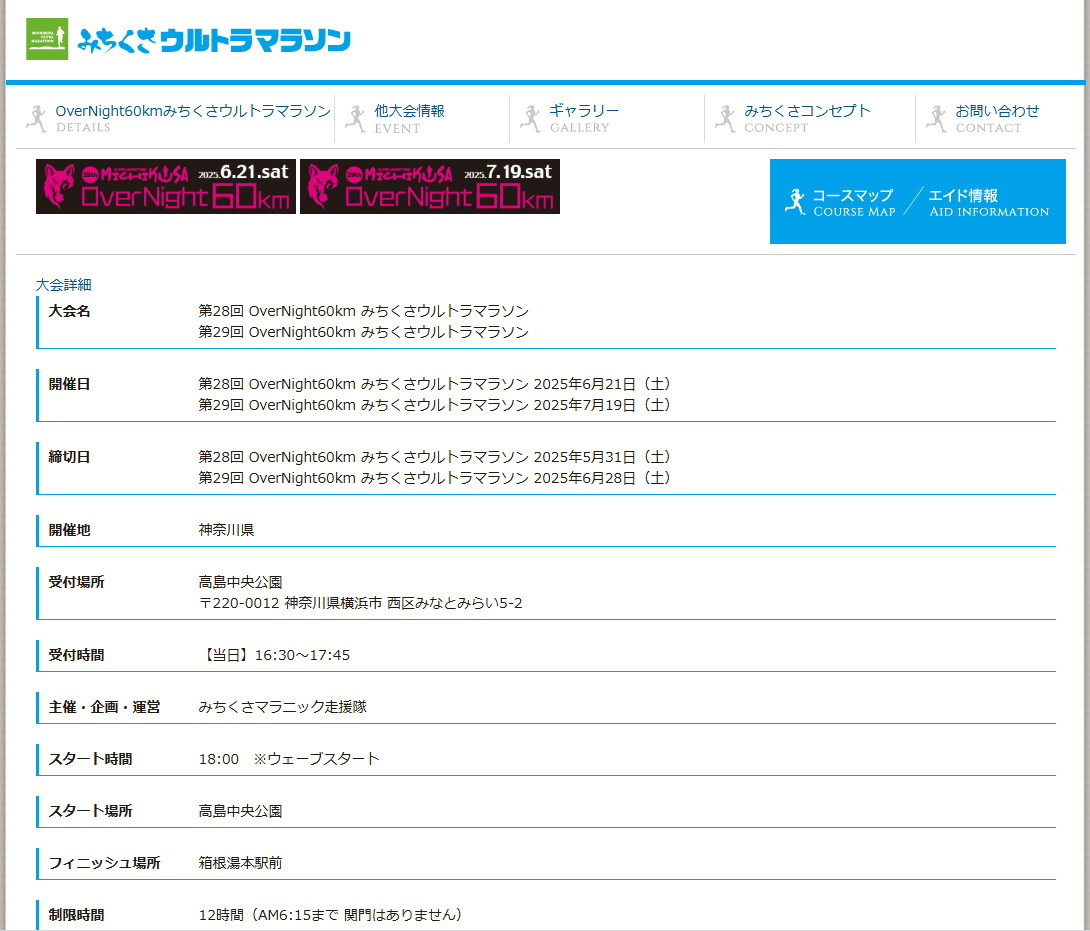Click finish location 箱根湯本駅前
This screenshot has height=931, width=1090.
pos(241,863)
